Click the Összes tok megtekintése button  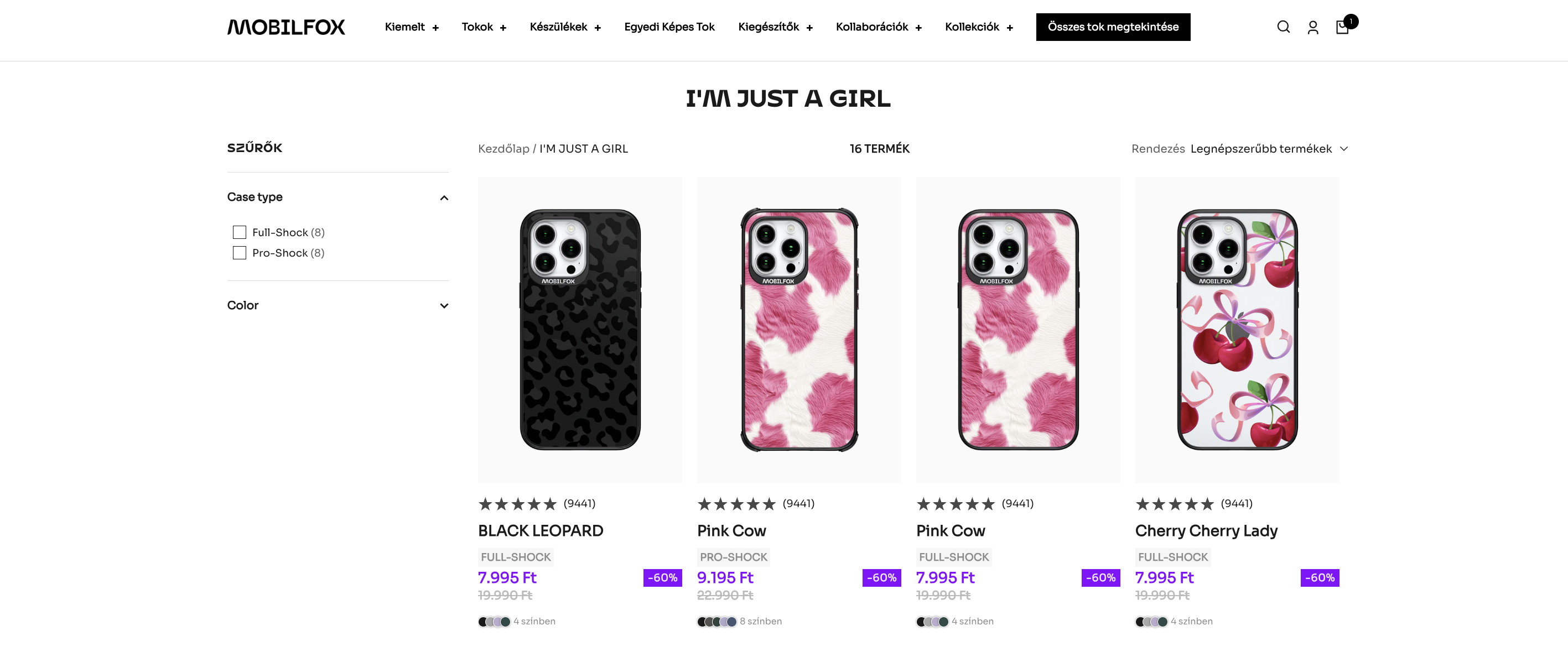click(x=1113, y=28)
